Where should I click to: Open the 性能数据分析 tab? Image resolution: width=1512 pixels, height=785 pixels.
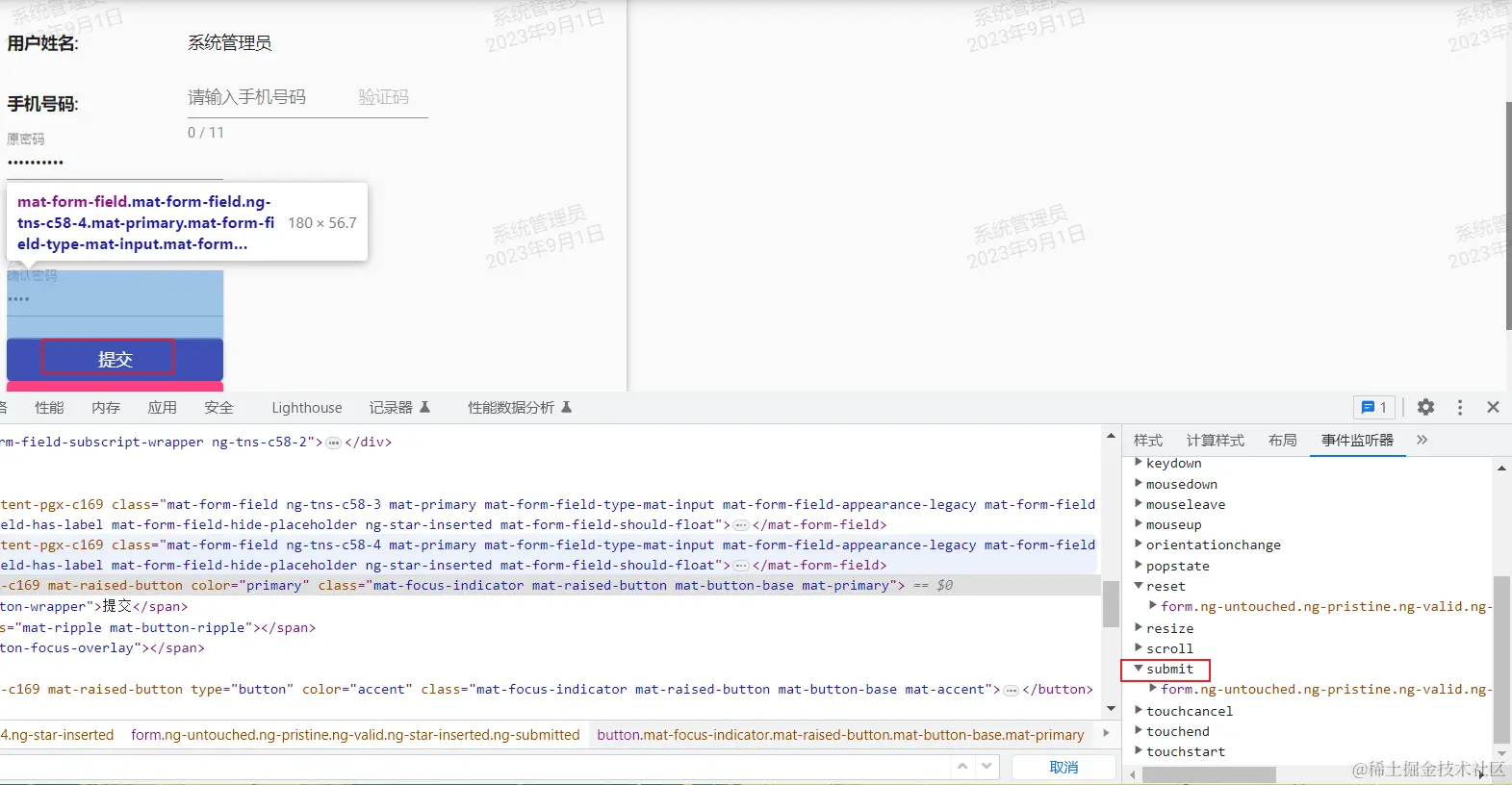pos(520,407)
